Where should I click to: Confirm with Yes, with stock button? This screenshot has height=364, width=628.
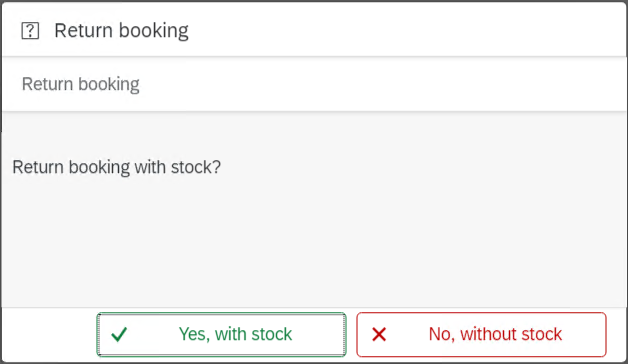pos(221,334)
